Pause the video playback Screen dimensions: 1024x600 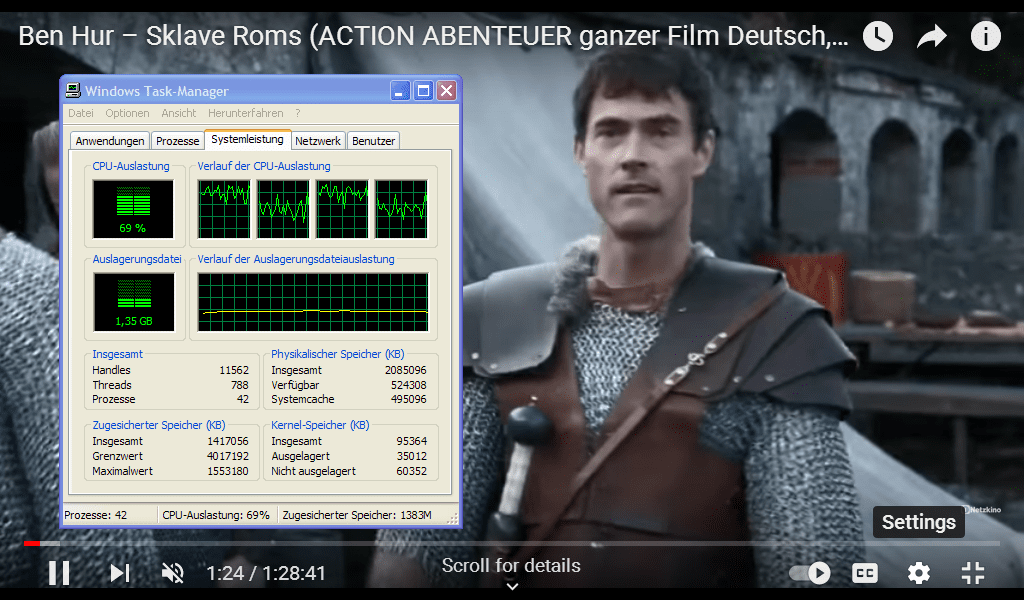pyautogui.click(x=59, y=573)
